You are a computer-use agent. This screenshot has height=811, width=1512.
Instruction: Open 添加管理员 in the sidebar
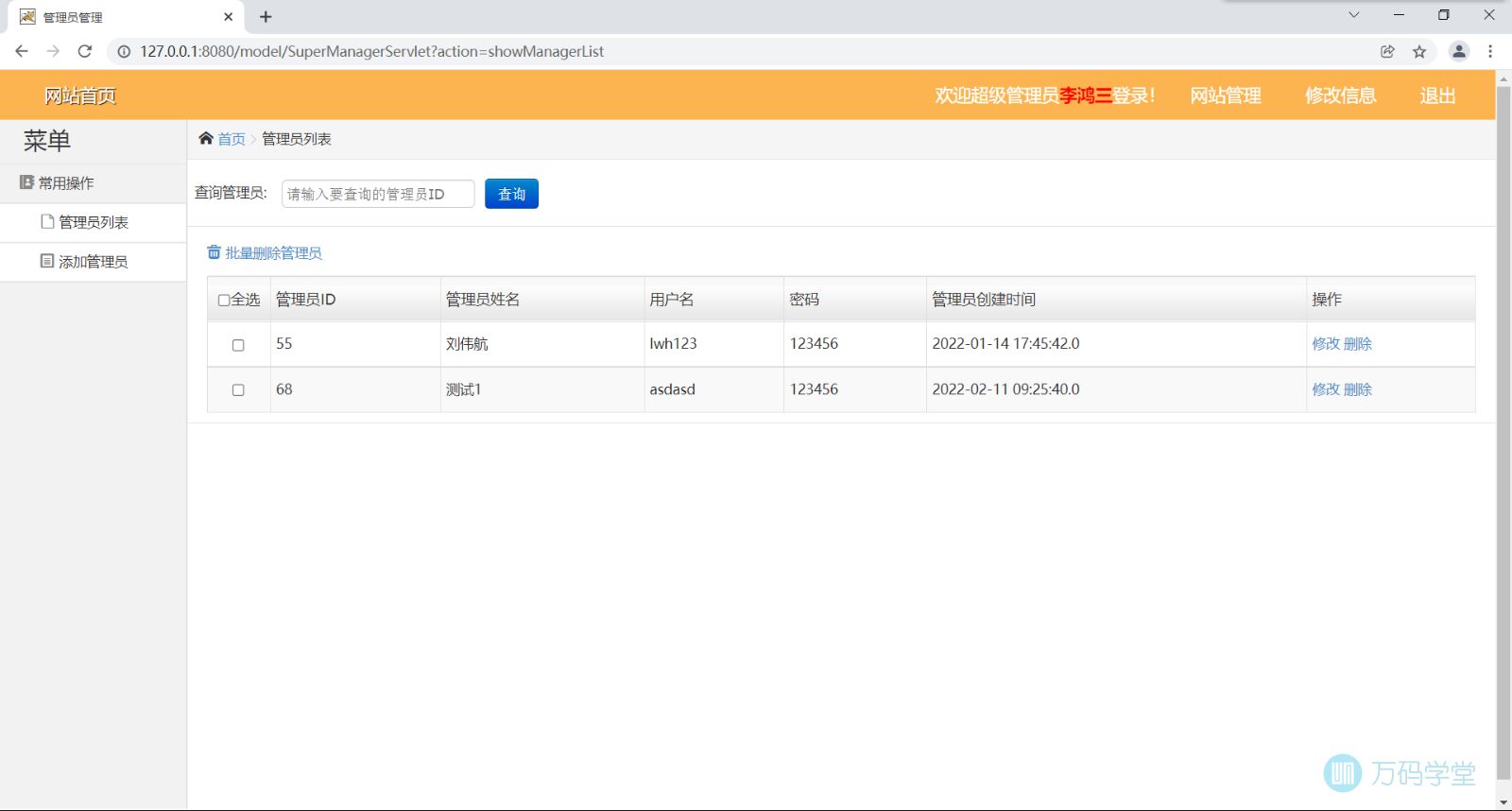93,262
